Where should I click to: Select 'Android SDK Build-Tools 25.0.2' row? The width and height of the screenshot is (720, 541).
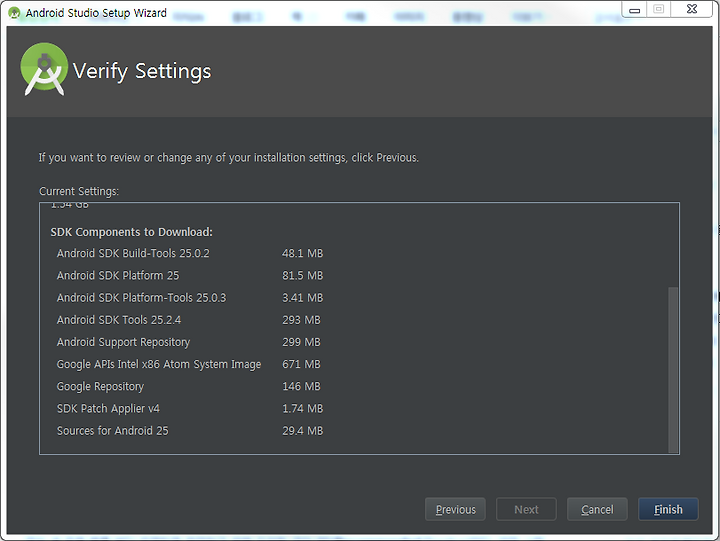pyautogui.click(x=133, y=254)
